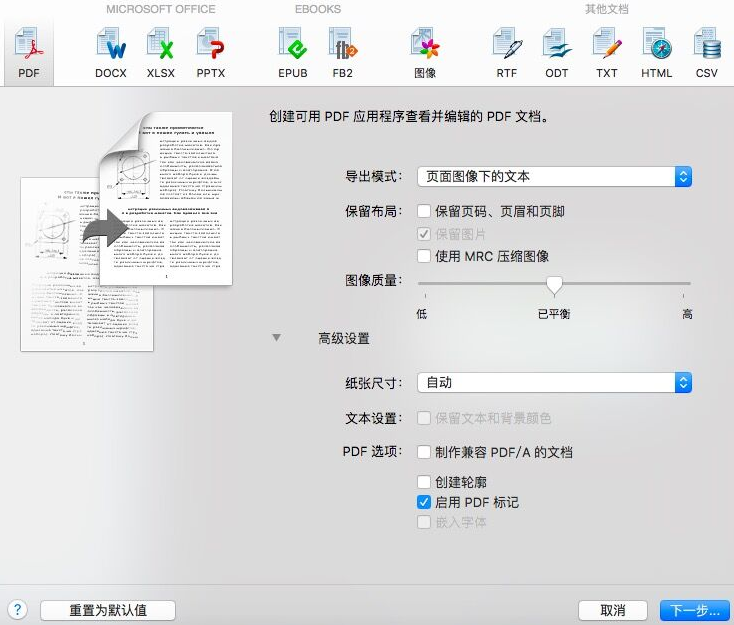The height and width of the screenshot is (625, 734).
Task: Choose the TXT plain text icon
Action: pyautogui.click(x=607, y=53)
